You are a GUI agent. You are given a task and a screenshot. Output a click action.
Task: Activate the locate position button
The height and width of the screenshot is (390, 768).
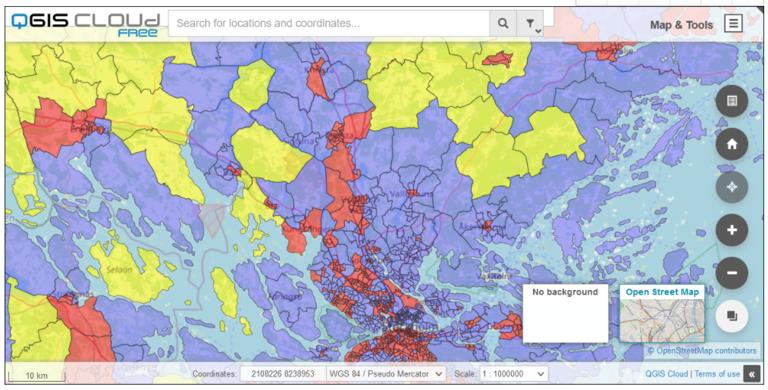pyautogui.click(x=732, y=187)
